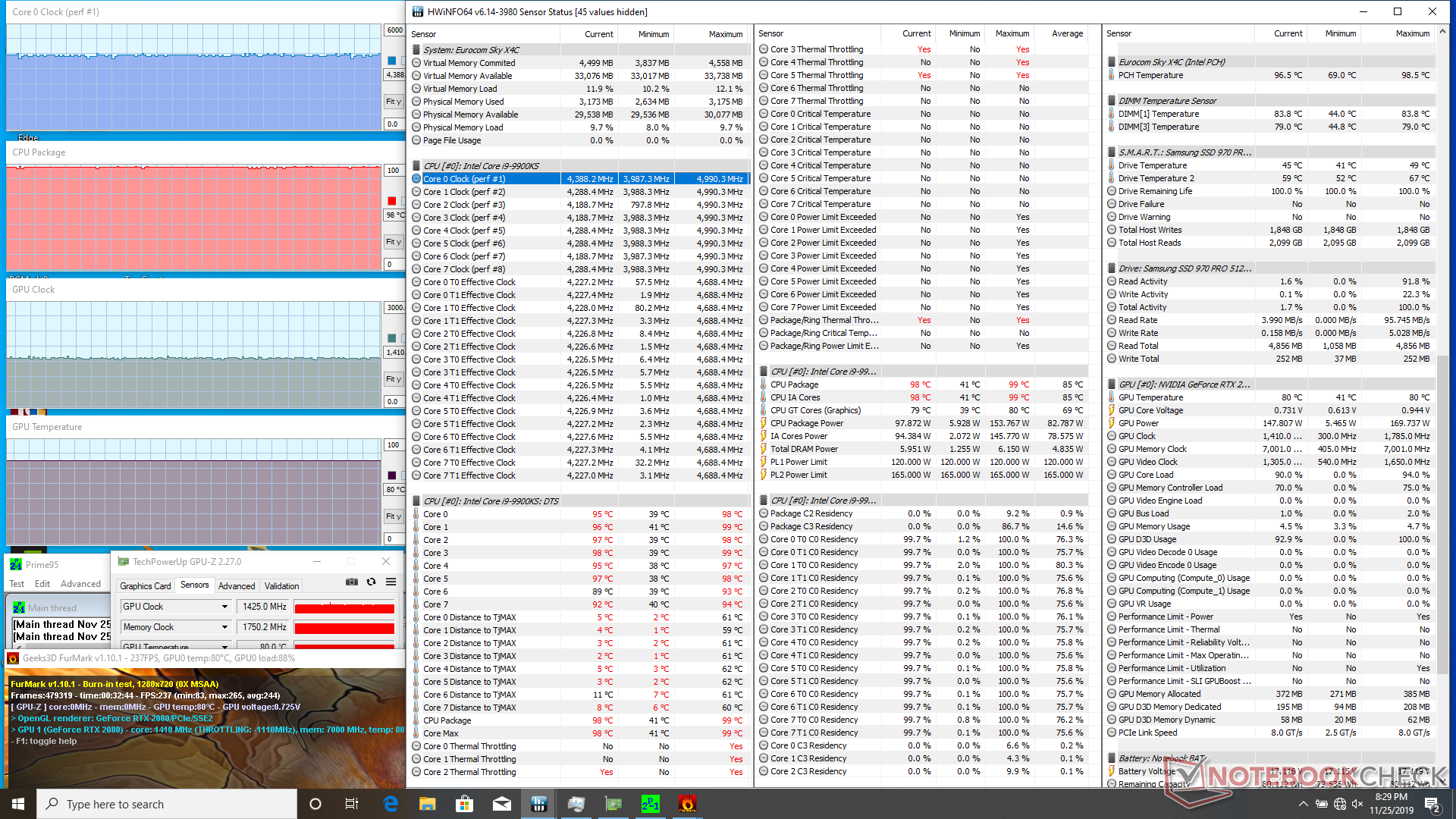Click the FurMark flame icon in title bar
1456x819 pixels.
click(13, 658)
